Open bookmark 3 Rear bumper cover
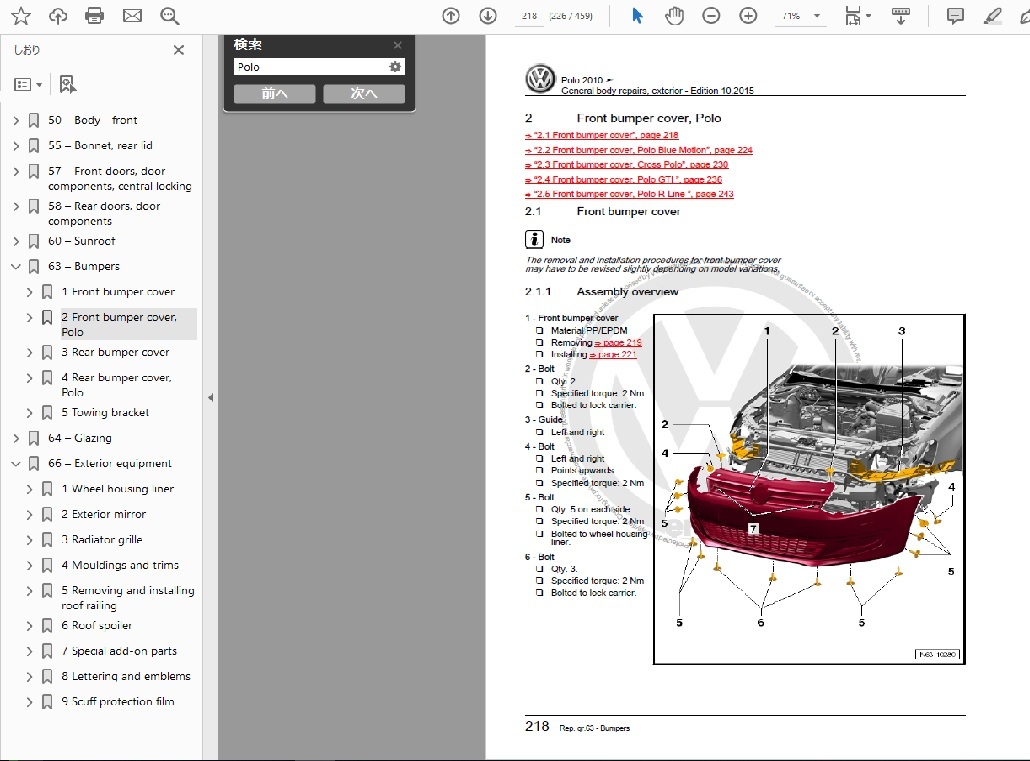 pyautogui.click(x=116, y=352)
